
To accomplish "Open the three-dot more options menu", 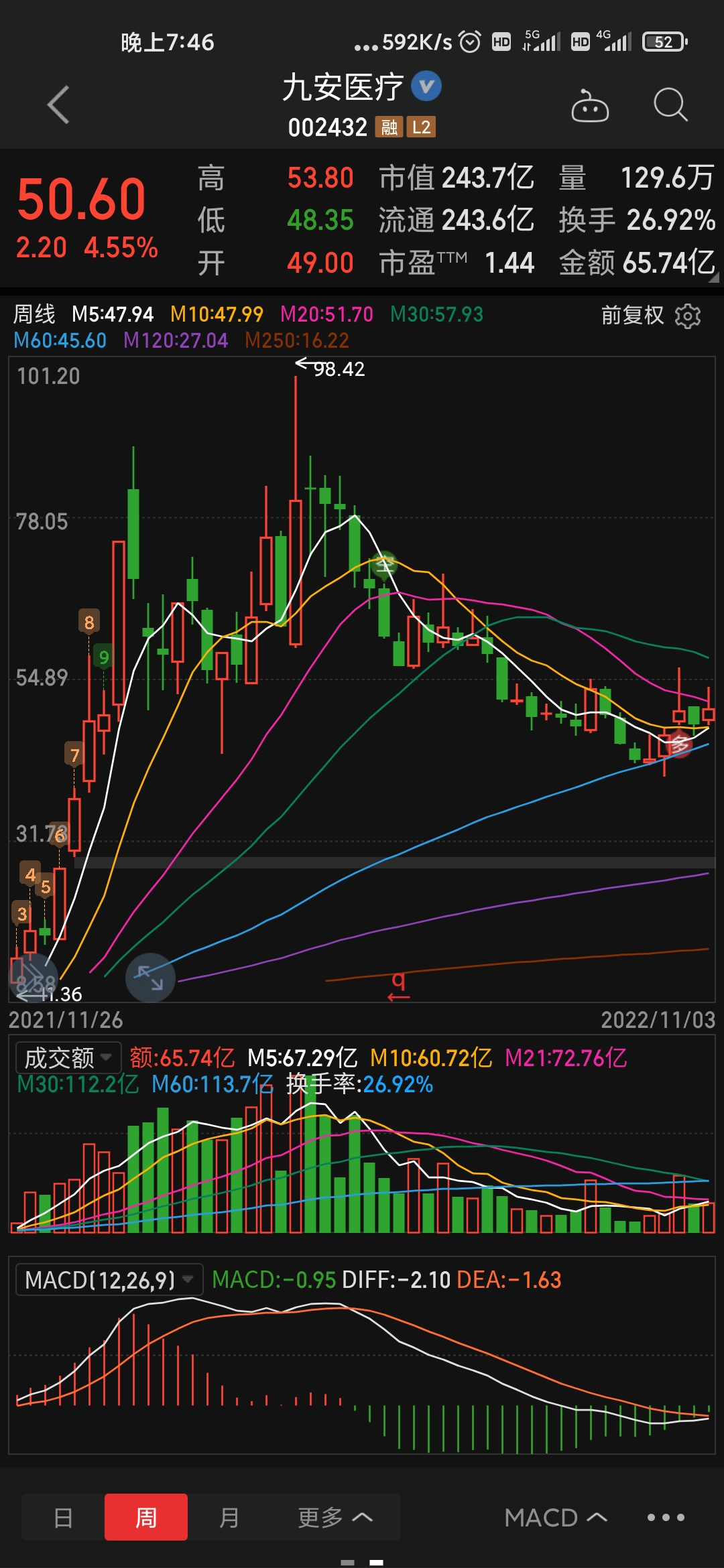I will click(x=666, y=1517).
